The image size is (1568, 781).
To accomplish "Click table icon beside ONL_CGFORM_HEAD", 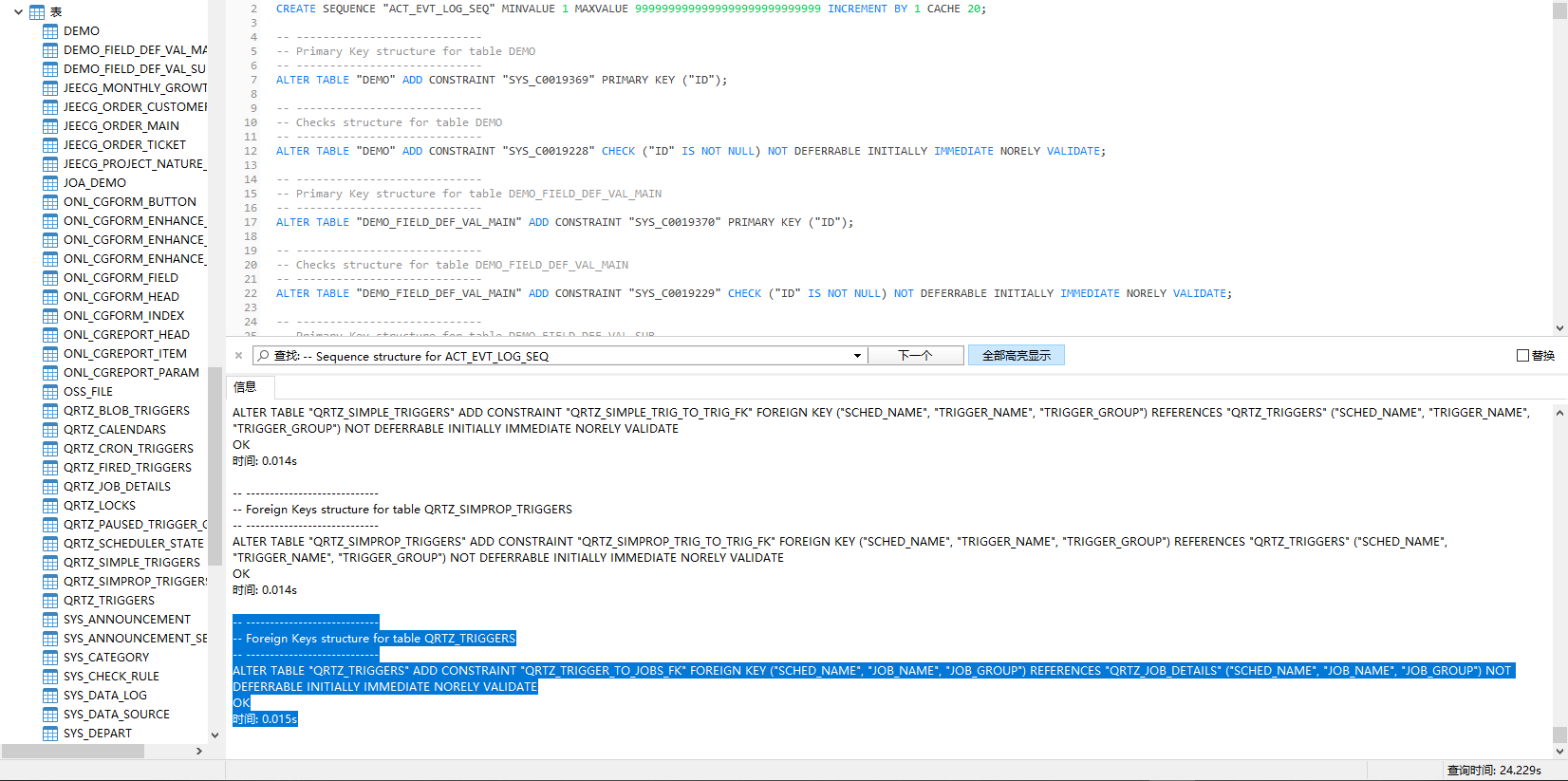I will (50, 297).
